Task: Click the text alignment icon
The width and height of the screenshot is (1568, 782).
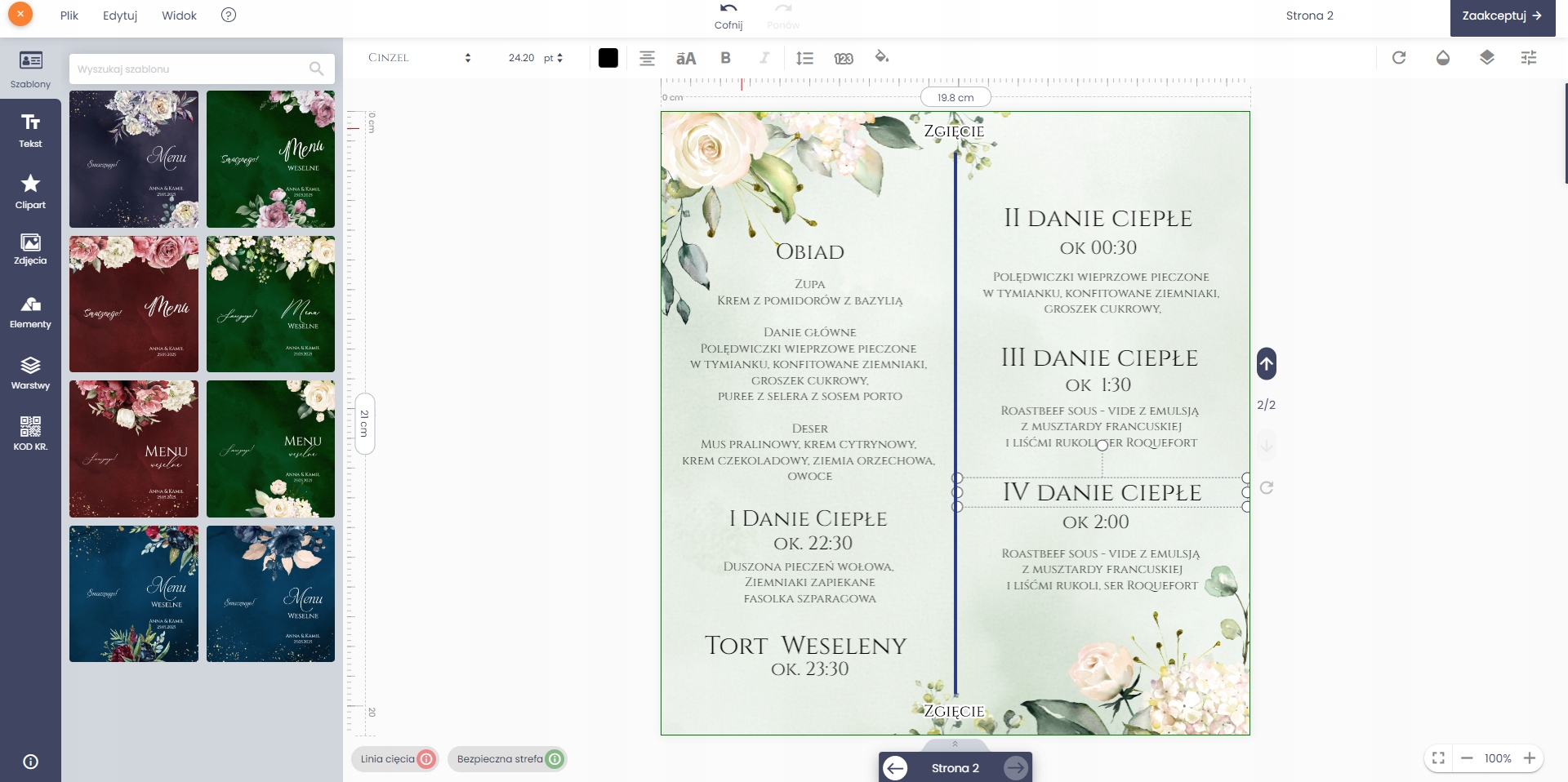Action: [647, 58]
